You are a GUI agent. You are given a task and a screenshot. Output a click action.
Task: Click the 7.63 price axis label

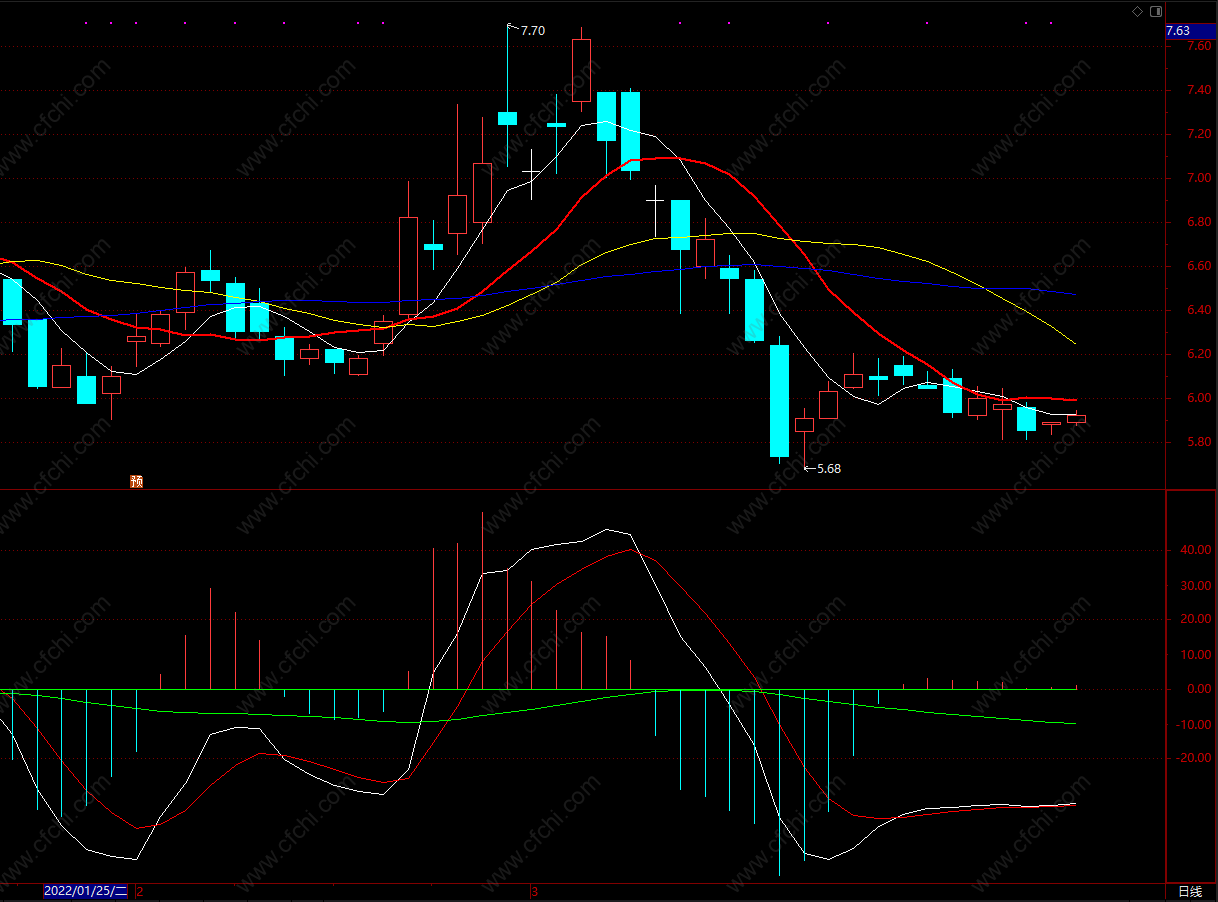[1190, 31]
